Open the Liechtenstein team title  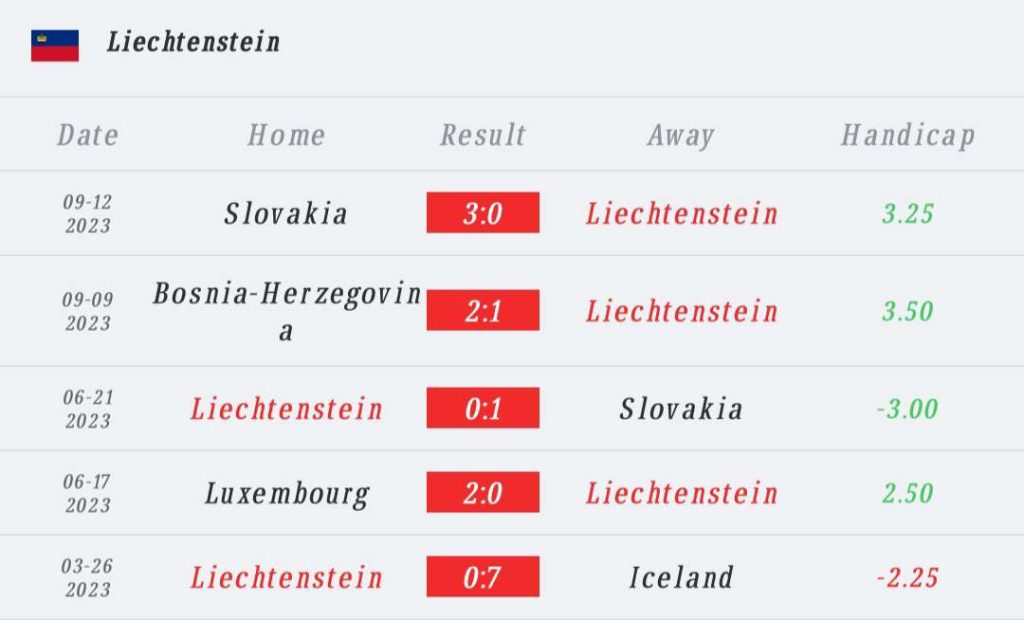[194, 42]
